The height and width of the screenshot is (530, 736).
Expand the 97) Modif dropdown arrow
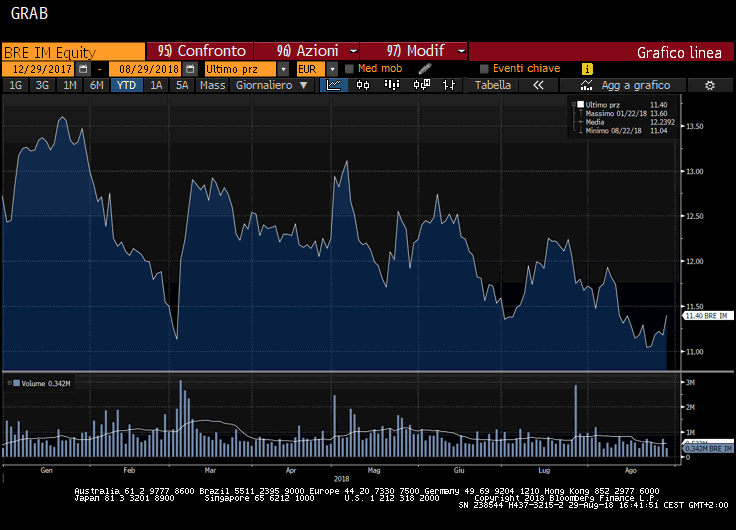pyautogui.click(x=461, y=51)
